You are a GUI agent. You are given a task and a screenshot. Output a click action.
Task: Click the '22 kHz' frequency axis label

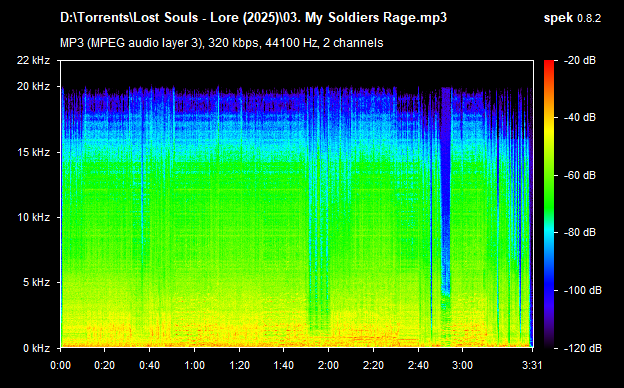pos(33,60)
